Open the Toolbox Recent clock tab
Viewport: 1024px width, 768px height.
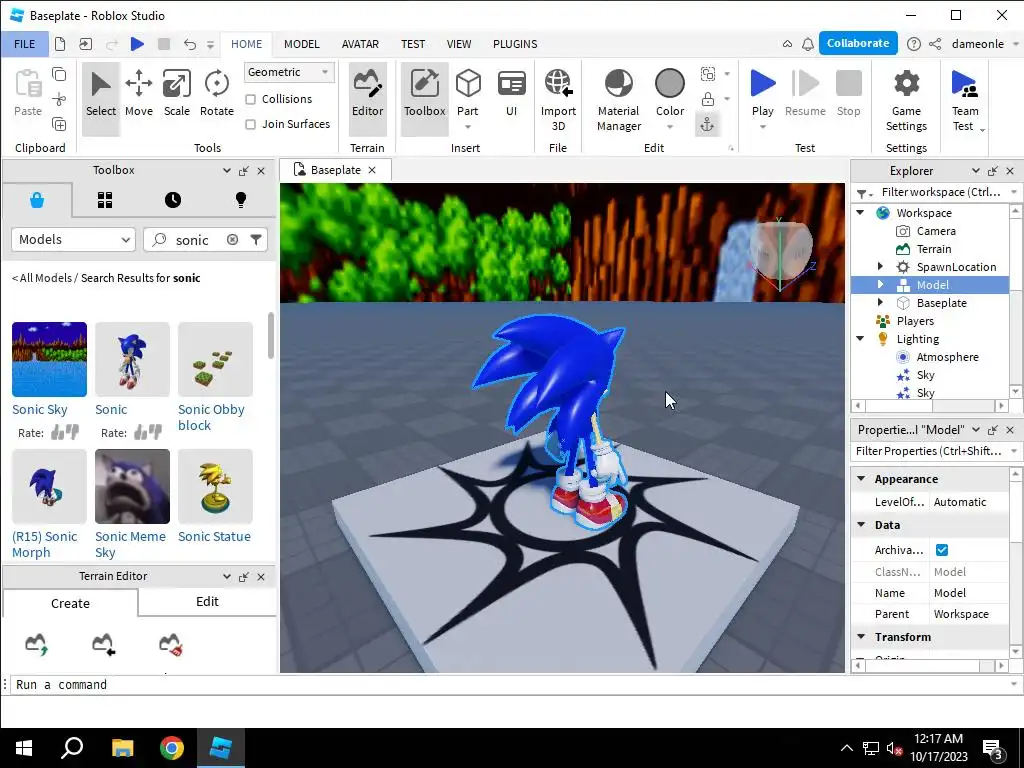click(x=173, y=200)
